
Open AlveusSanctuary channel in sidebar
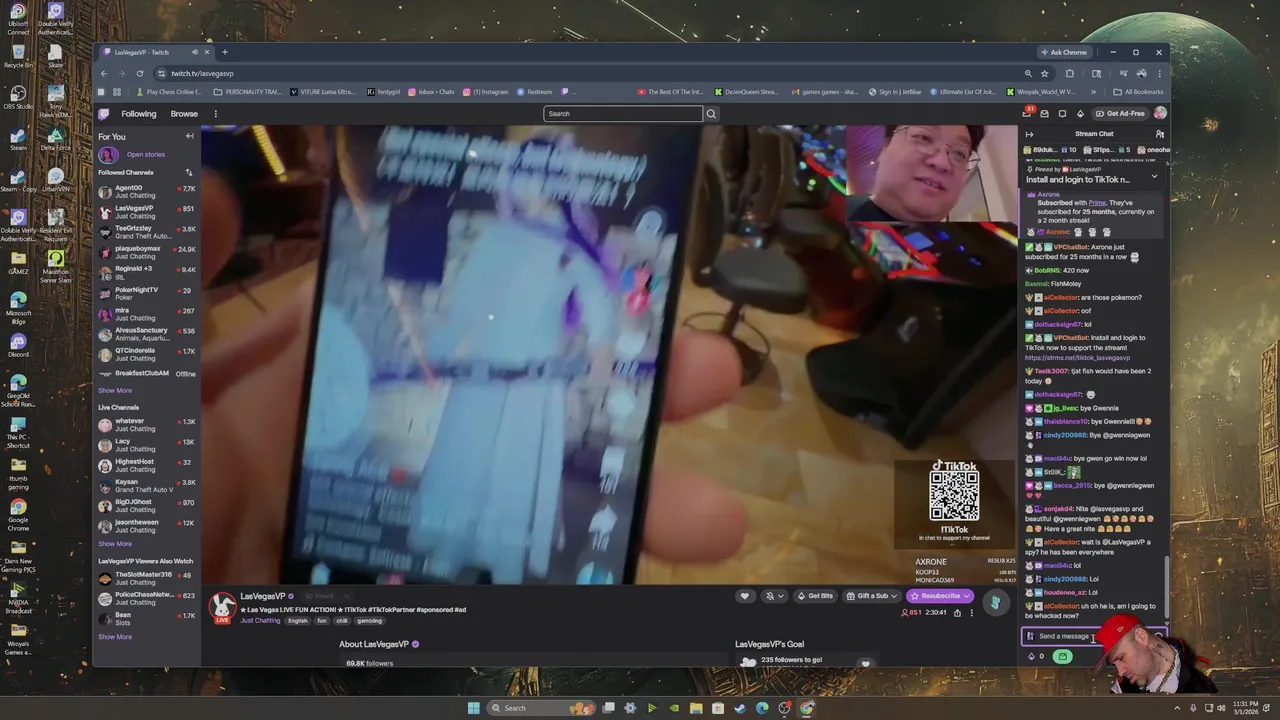(x=146, y=334)
